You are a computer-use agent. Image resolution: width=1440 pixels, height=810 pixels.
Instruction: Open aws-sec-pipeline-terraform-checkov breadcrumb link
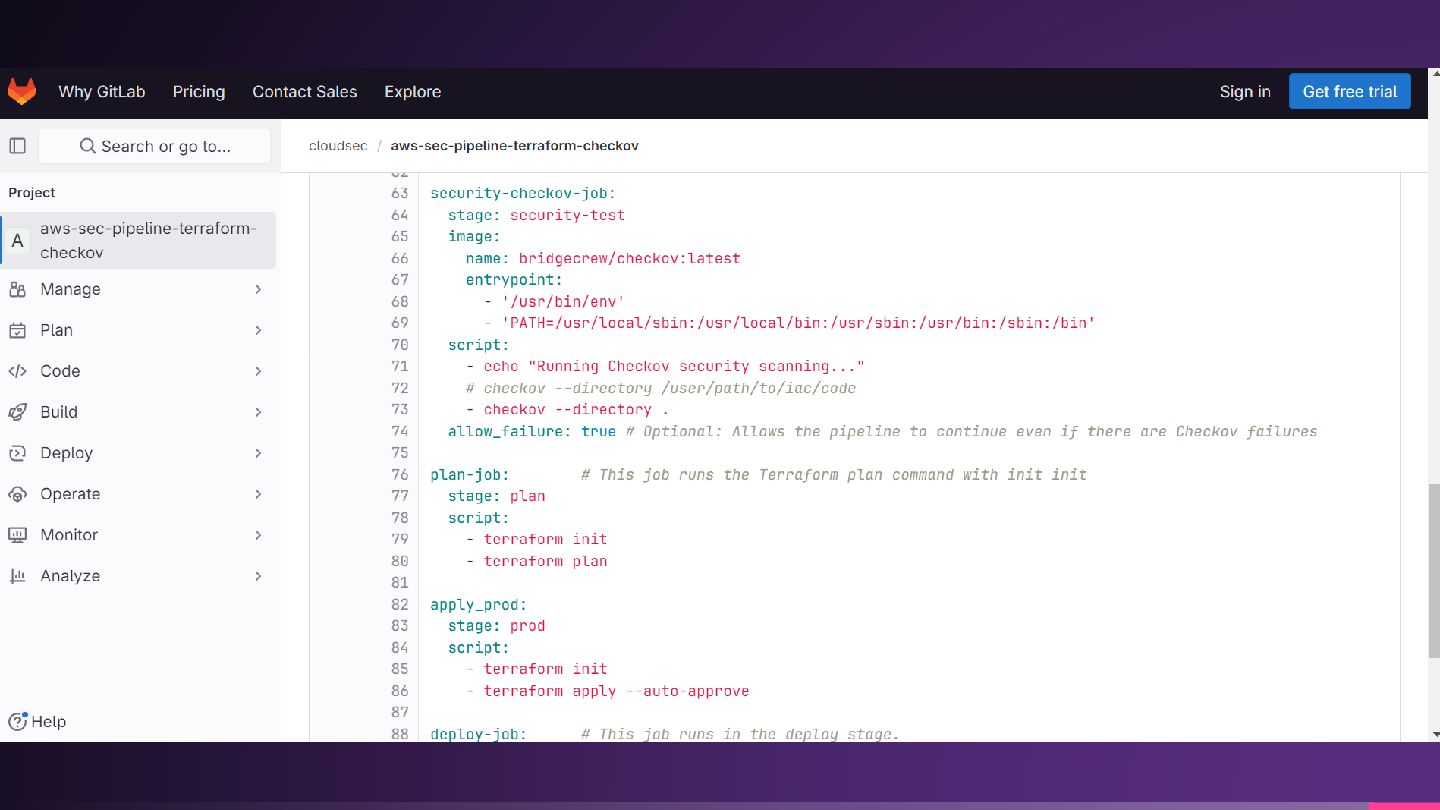[514, 146]
